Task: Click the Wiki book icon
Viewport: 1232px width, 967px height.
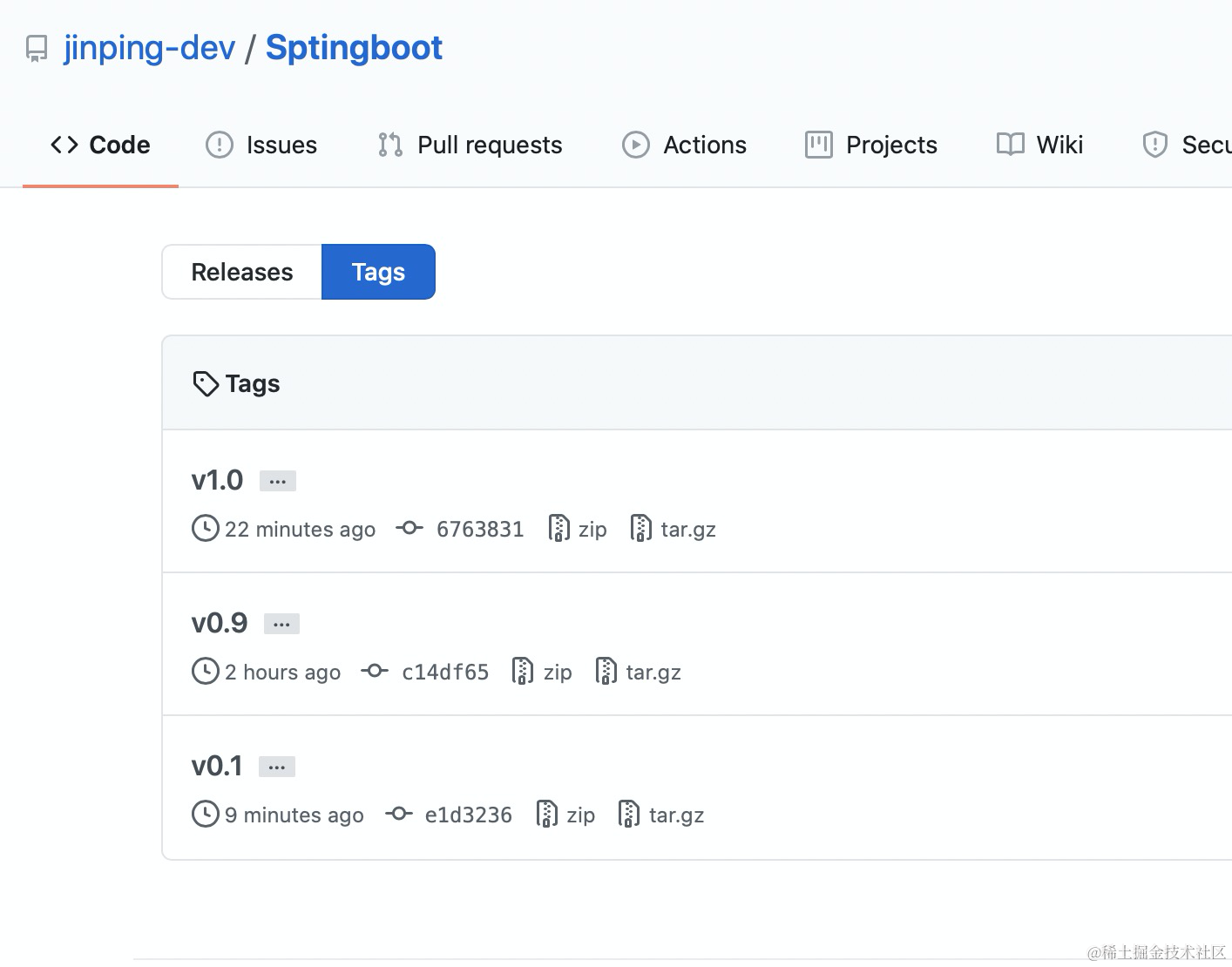Action: [1011, 145]
